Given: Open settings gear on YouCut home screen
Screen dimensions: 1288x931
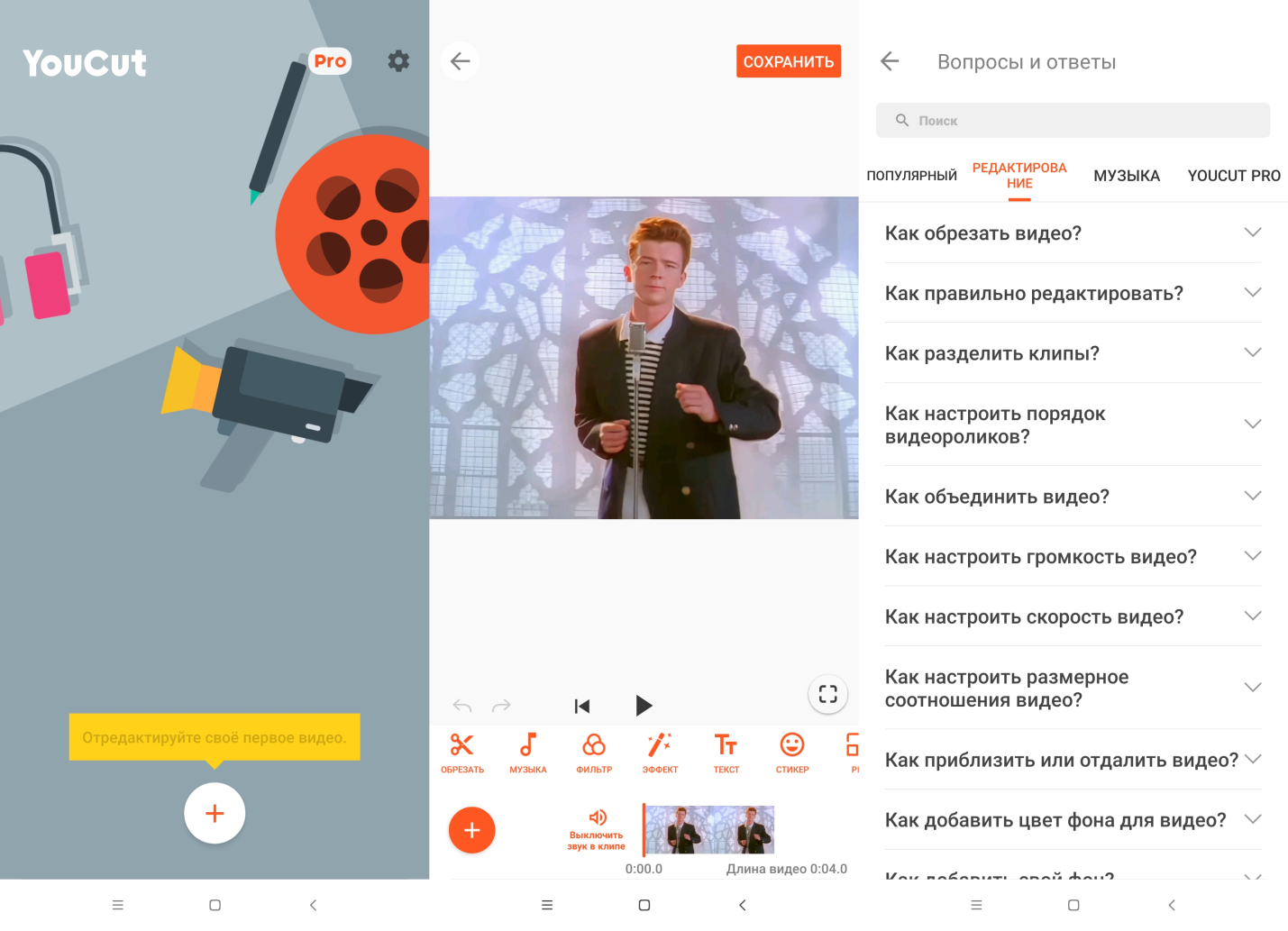Looking at the screenshot, I should tap(398, 60).
